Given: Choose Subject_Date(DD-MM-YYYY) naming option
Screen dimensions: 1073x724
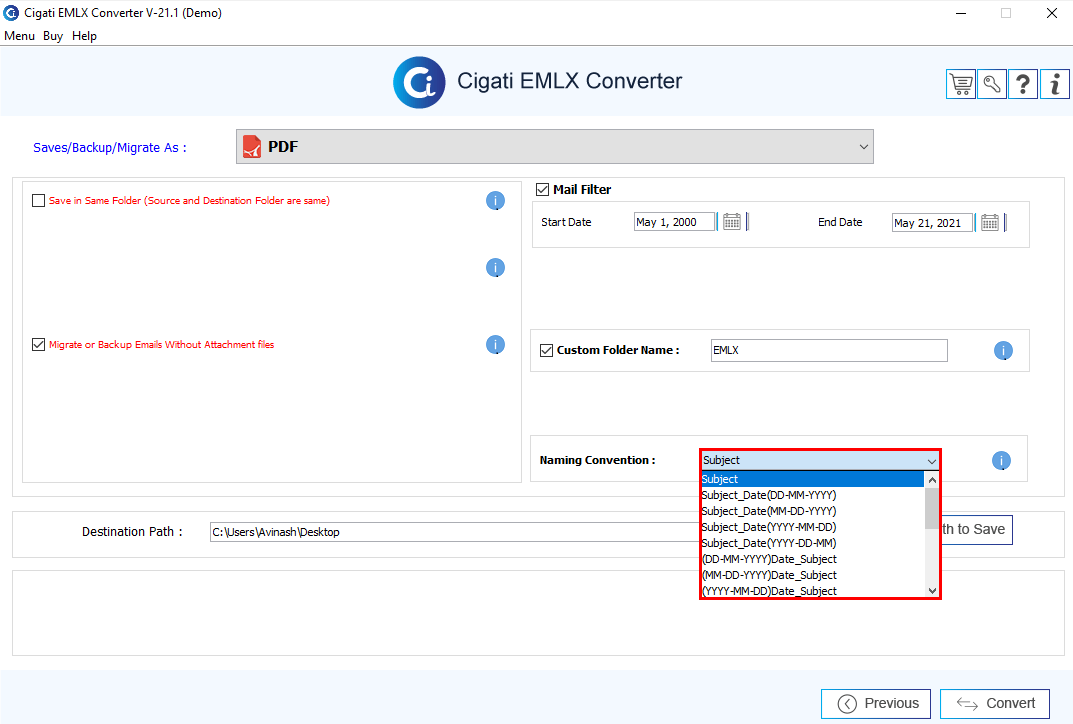Looking at the screenshot, I should [812, 495].
